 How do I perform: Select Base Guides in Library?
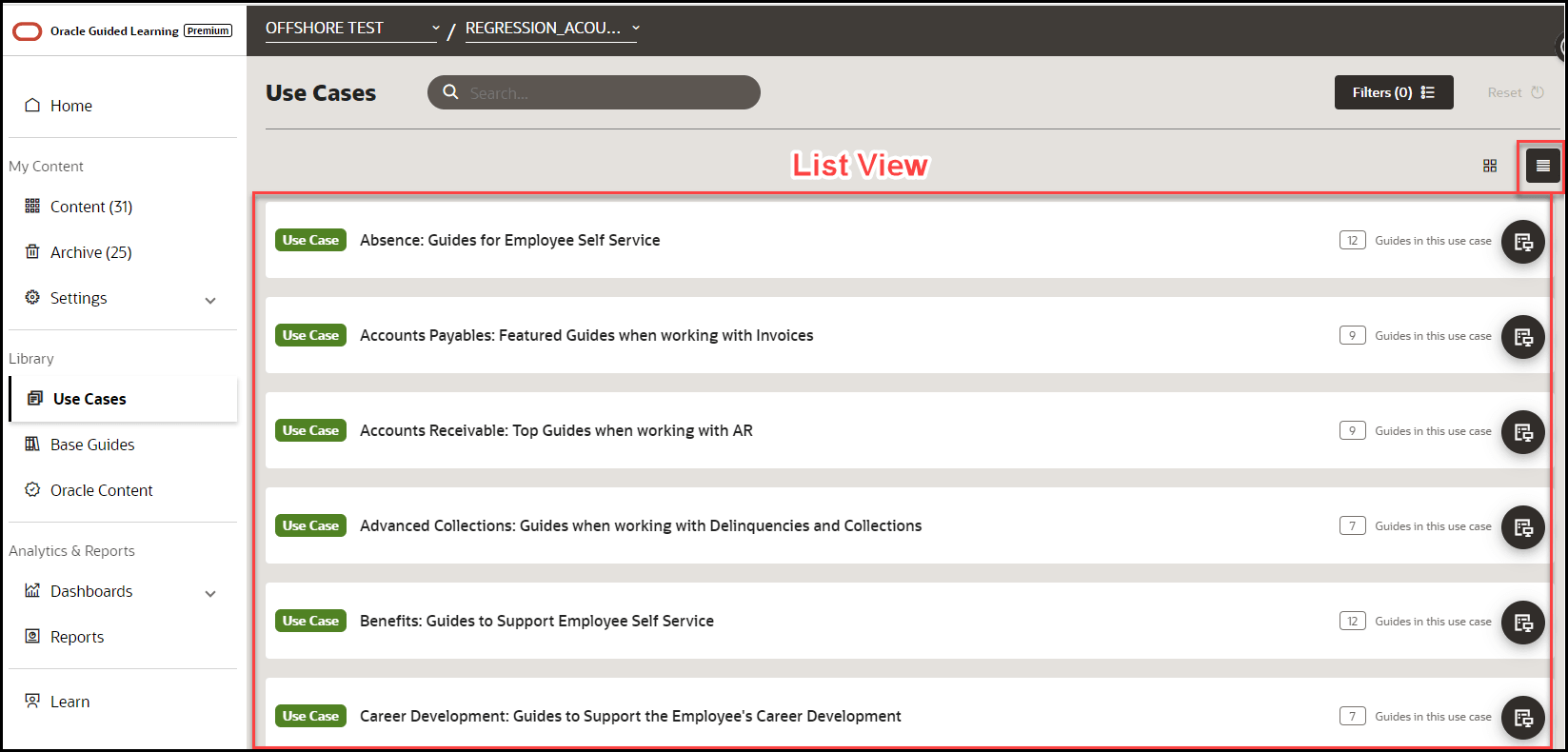click(x=92, y=445)
